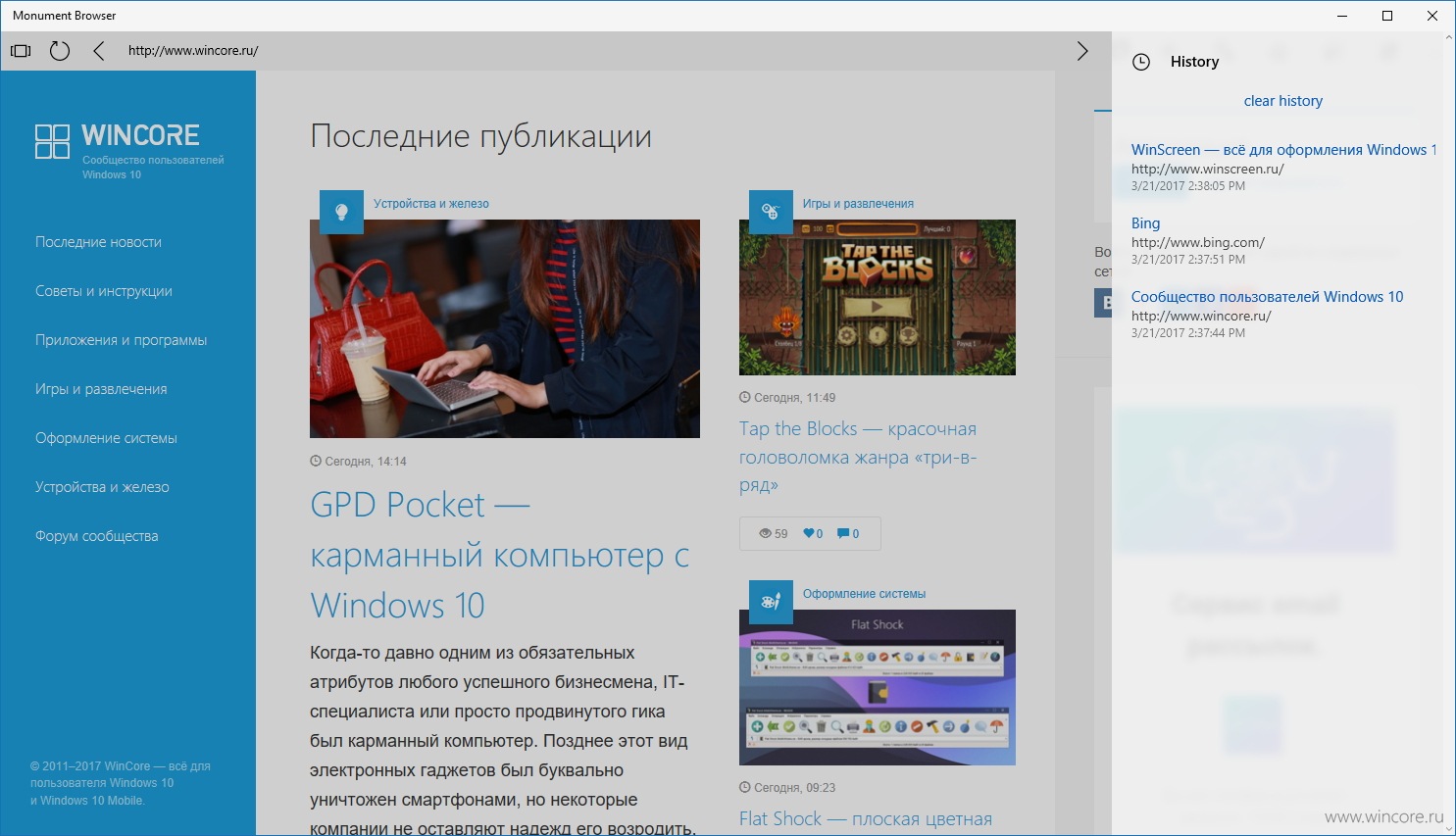Image resolution: width=1456 pixels, height=836 pixels.
Task: Open Последние новости in sidebar
Action: [x=98, y=242]
